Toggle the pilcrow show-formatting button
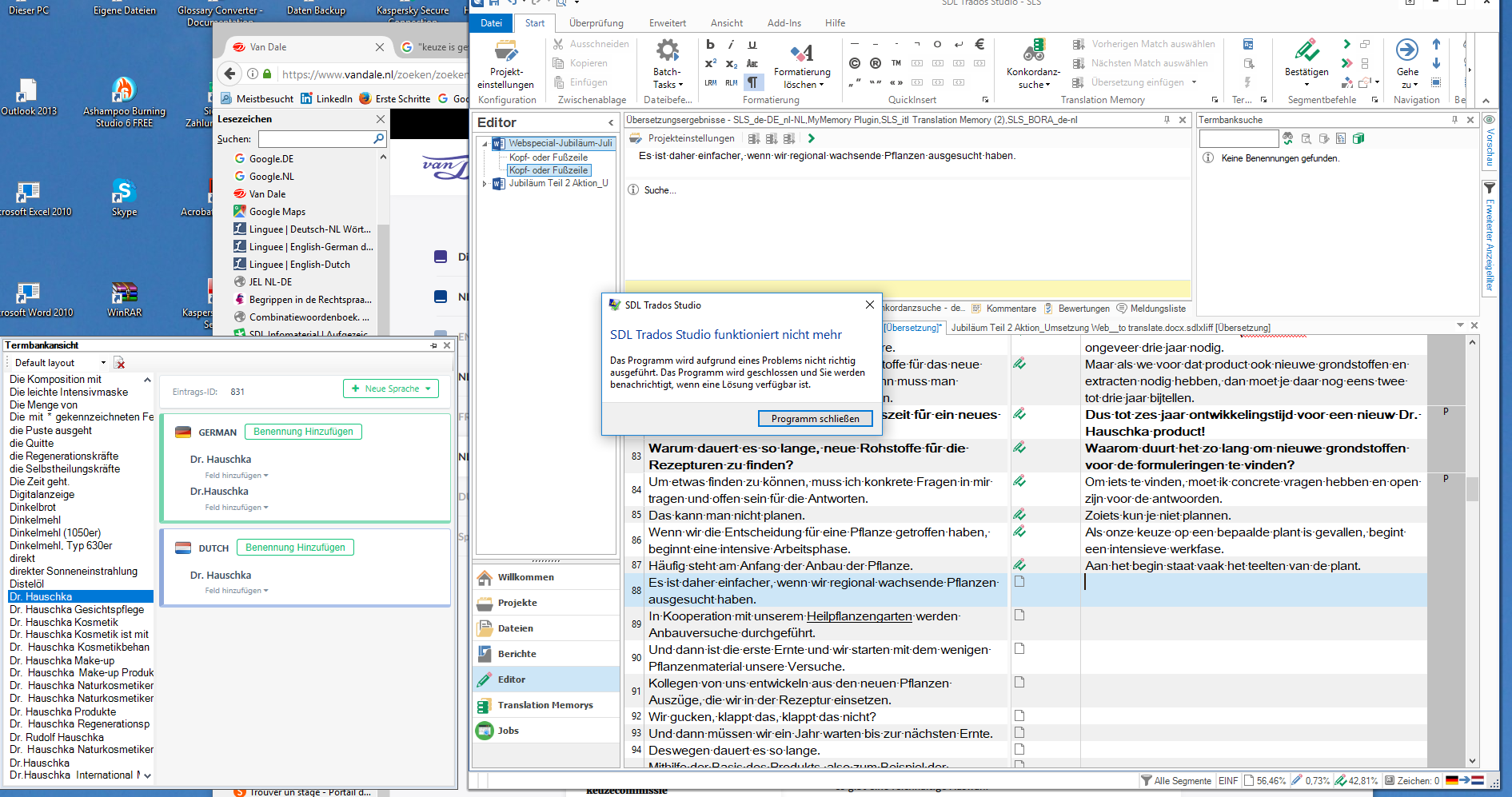 752,82
